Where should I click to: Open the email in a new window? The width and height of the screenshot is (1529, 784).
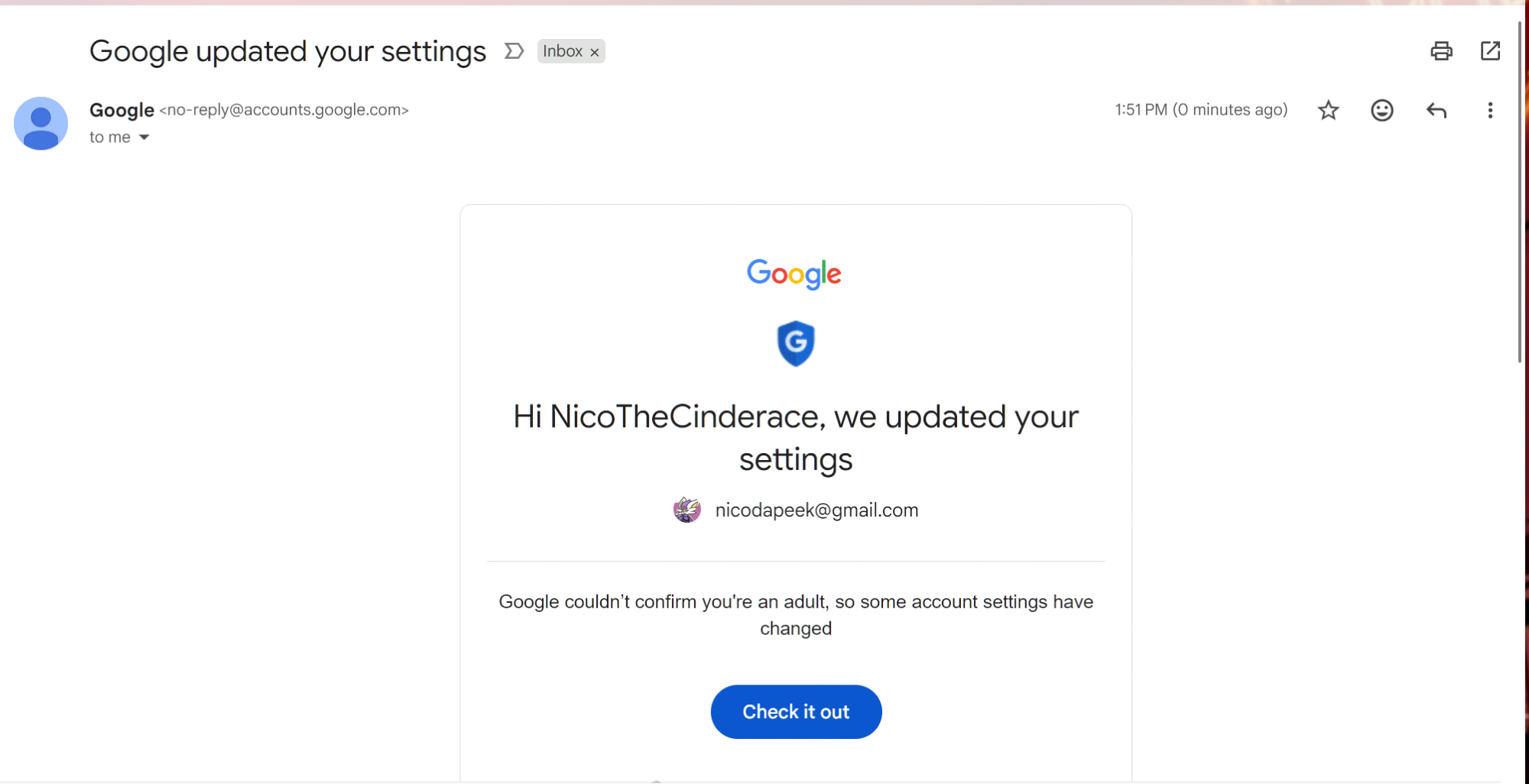coord(1490,51)
